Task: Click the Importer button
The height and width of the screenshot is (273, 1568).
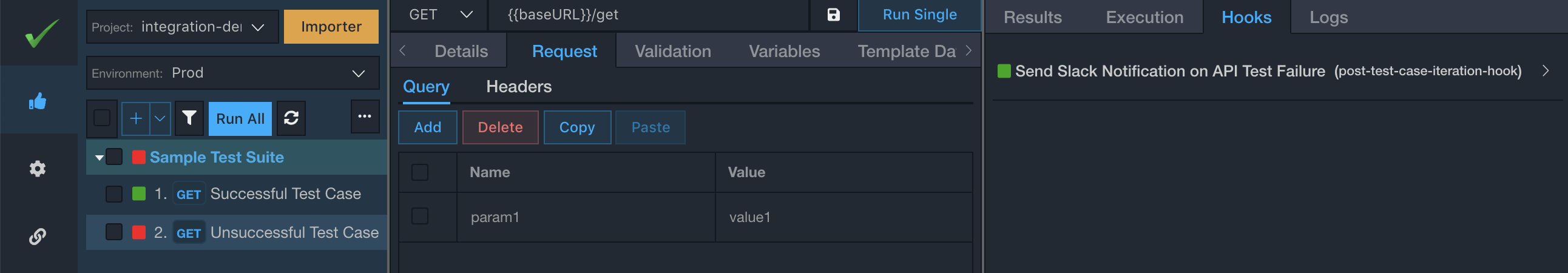Action: (x=331, y=27)
